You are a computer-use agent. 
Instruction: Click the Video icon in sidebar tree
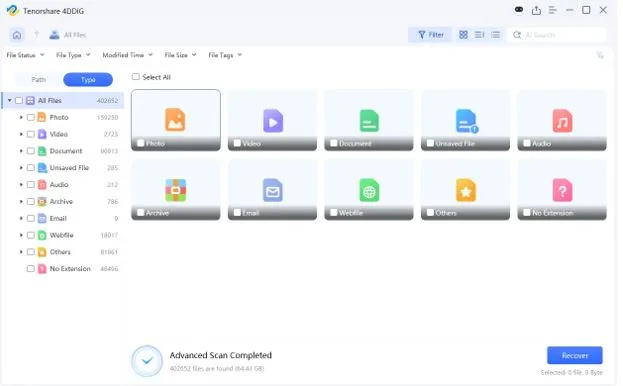[42, 134]
